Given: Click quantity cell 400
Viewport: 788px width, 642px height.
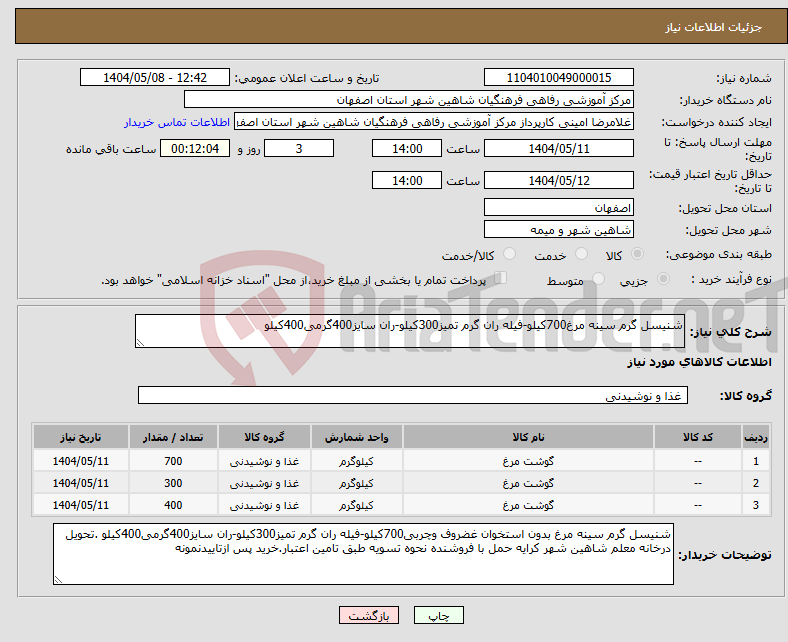Looking at the screenshot, I should pyautogui.click(x=173, y=505).
